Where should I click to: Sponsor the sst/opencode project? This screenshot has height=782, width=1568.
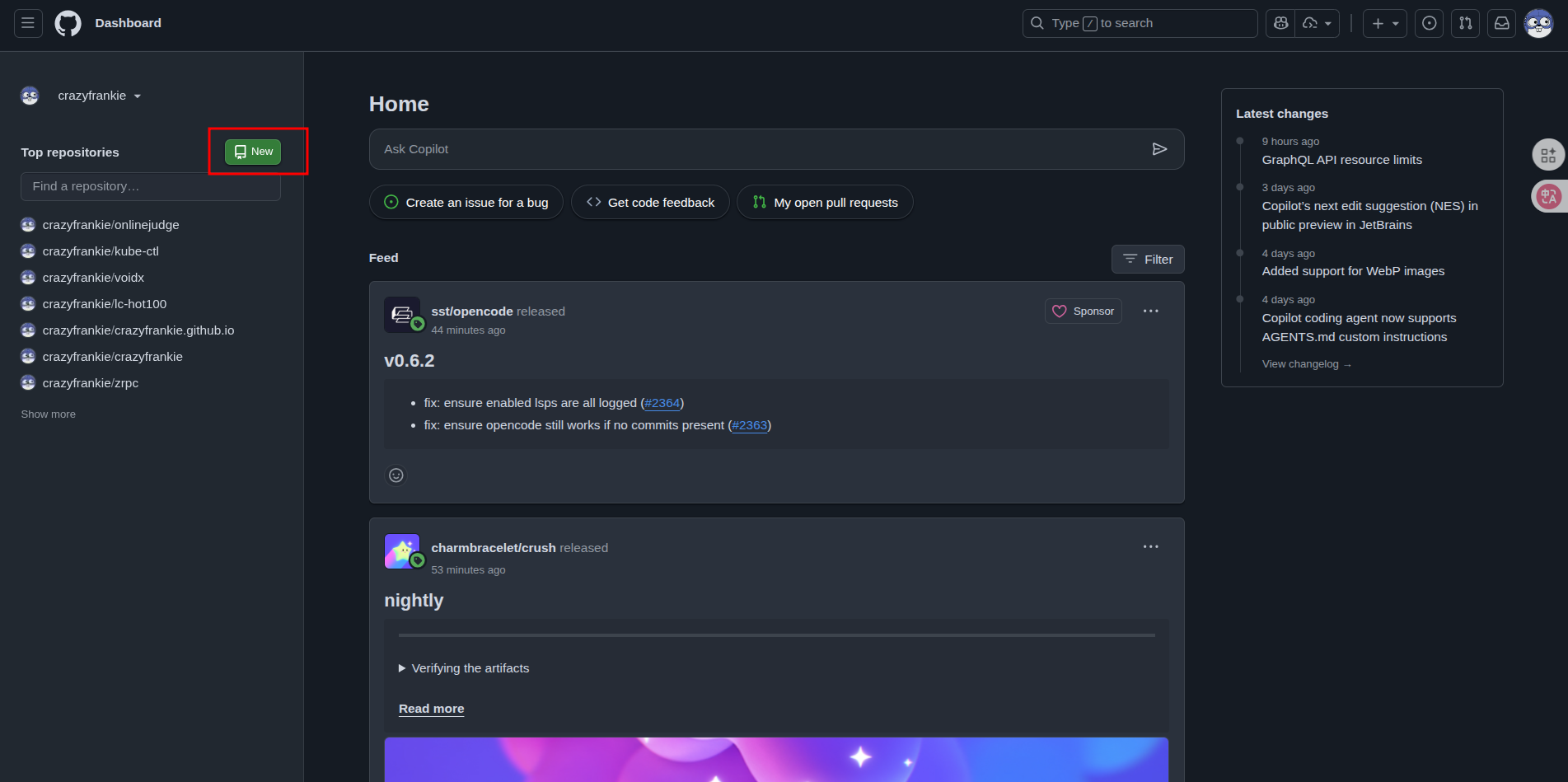(1083, 311)
